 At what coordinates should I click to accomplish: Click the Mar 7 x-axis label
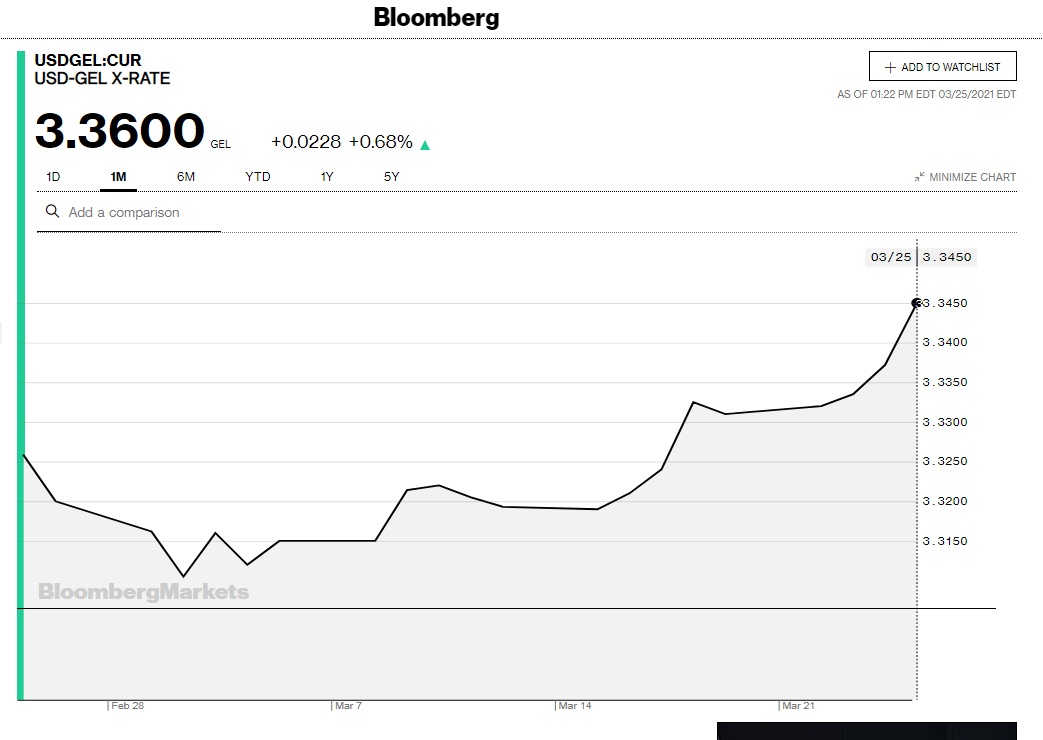click(348, 705)
